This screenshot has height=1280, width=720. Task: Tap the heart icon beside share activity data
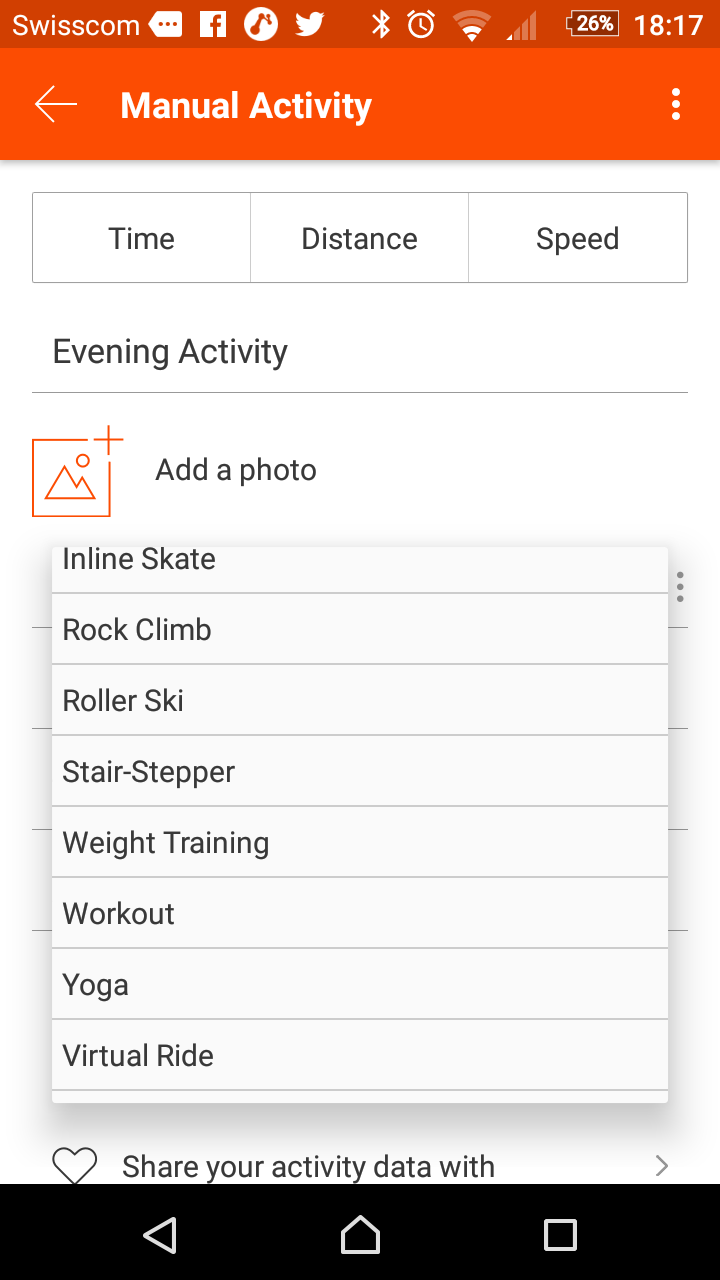[x=75, y=1166]
